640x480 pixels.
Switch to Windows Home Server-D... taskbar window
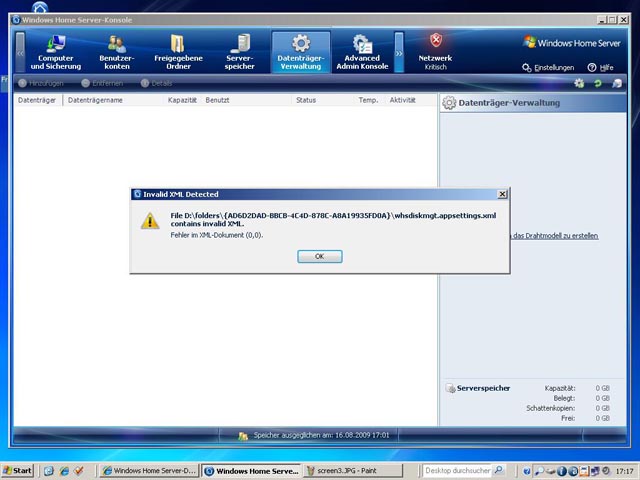pos(149,471)
